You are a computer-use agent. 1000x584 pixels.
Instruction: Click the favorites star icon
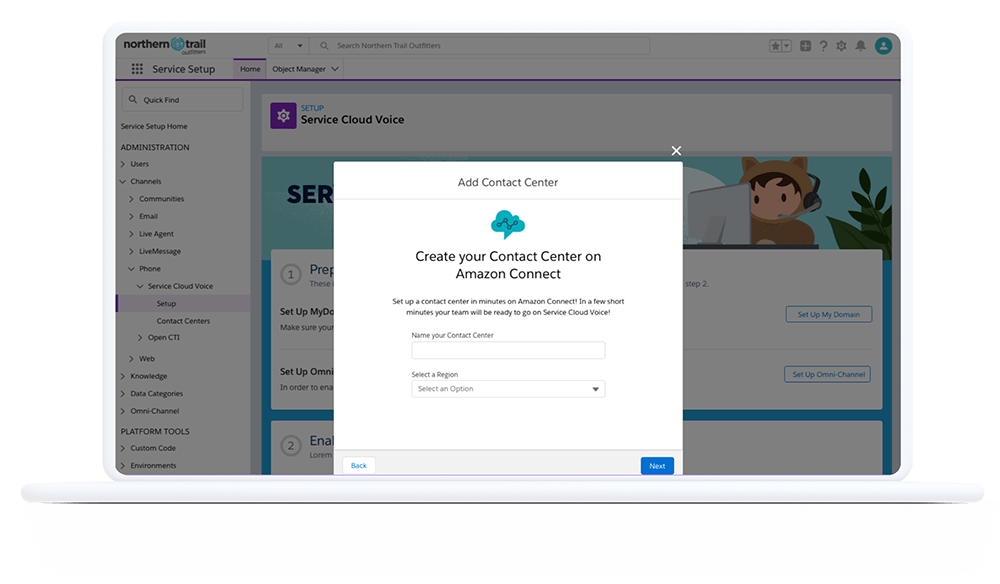(776, 46)
